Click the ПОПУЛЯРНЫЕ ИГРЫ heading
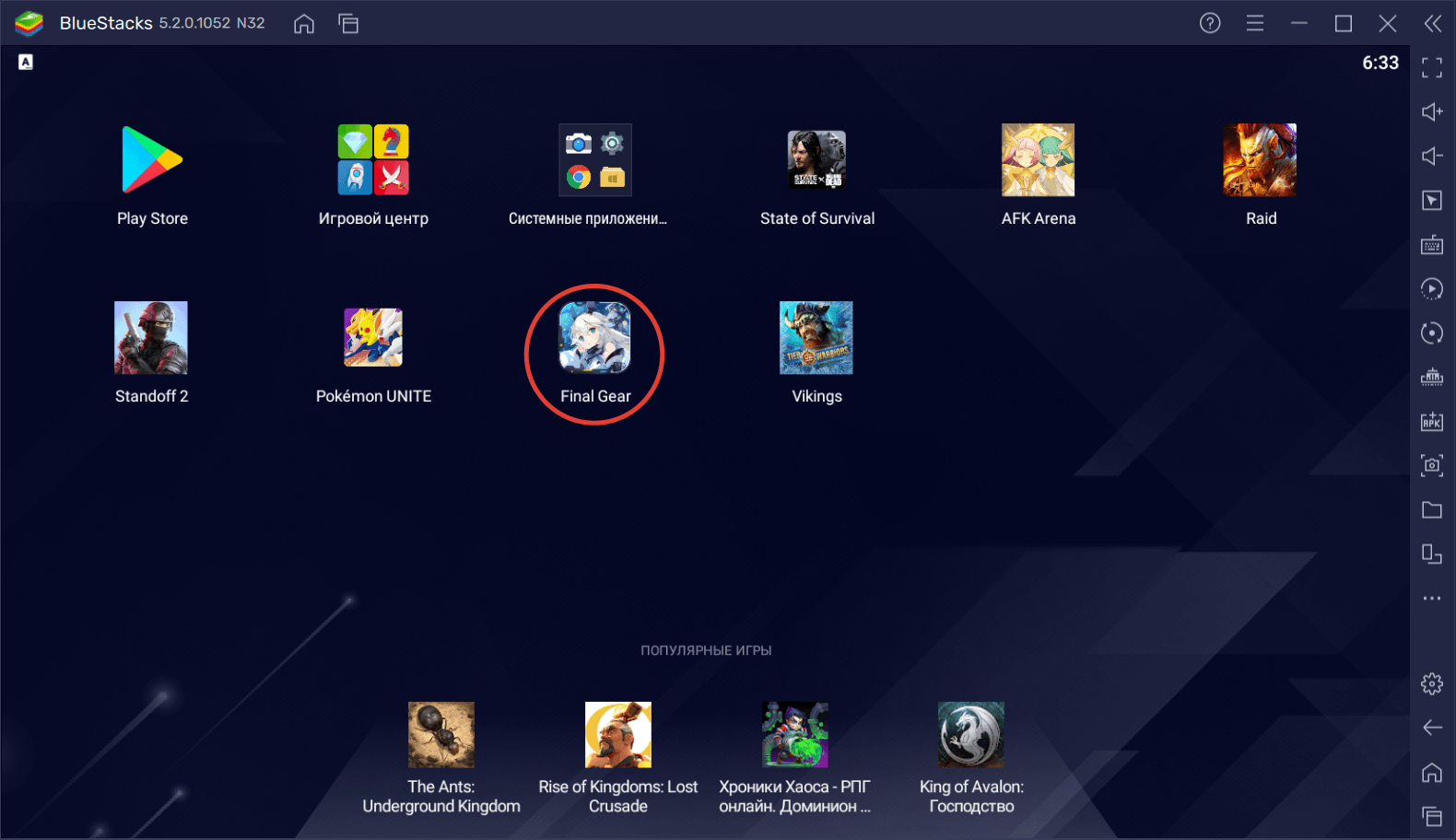The image size is (1456, 840). click(x=706, y=650)
